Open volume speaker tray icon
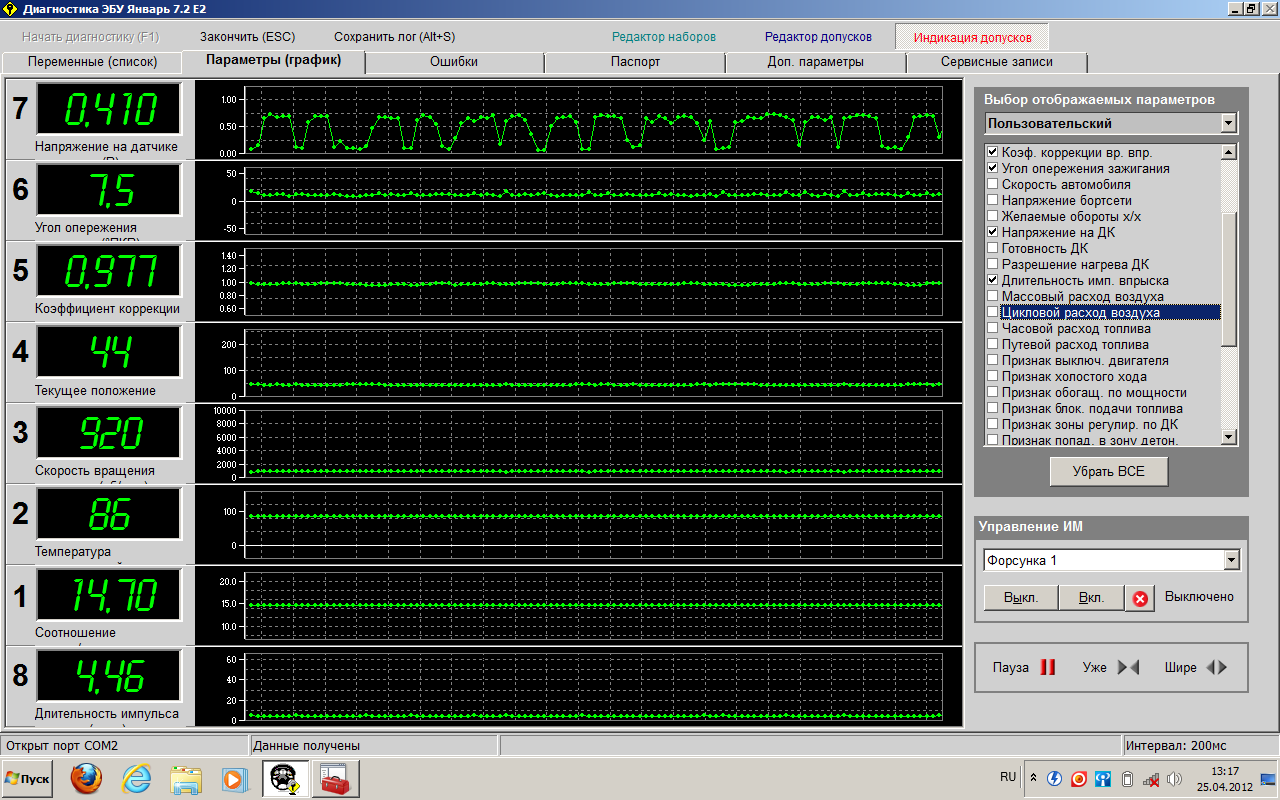 1174,778
